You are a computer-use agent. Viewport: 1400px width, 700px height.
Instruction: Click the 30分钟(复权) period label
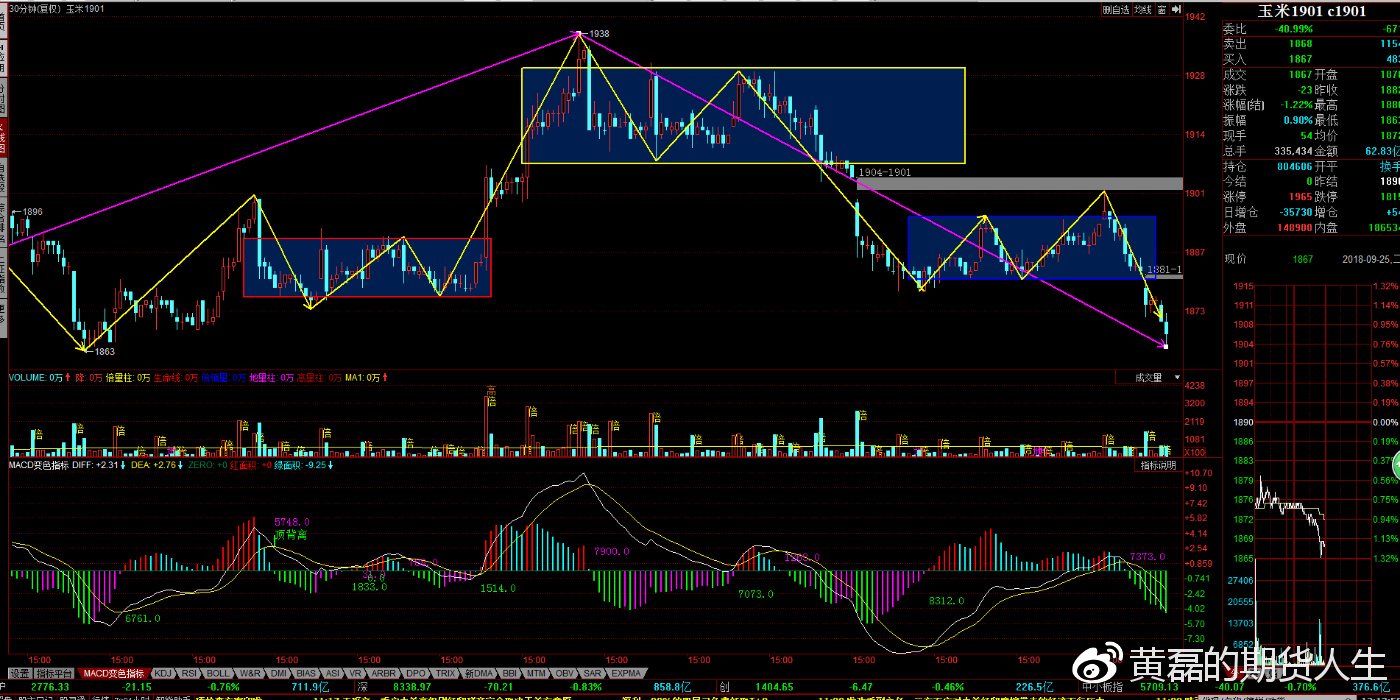click(36, 9)
